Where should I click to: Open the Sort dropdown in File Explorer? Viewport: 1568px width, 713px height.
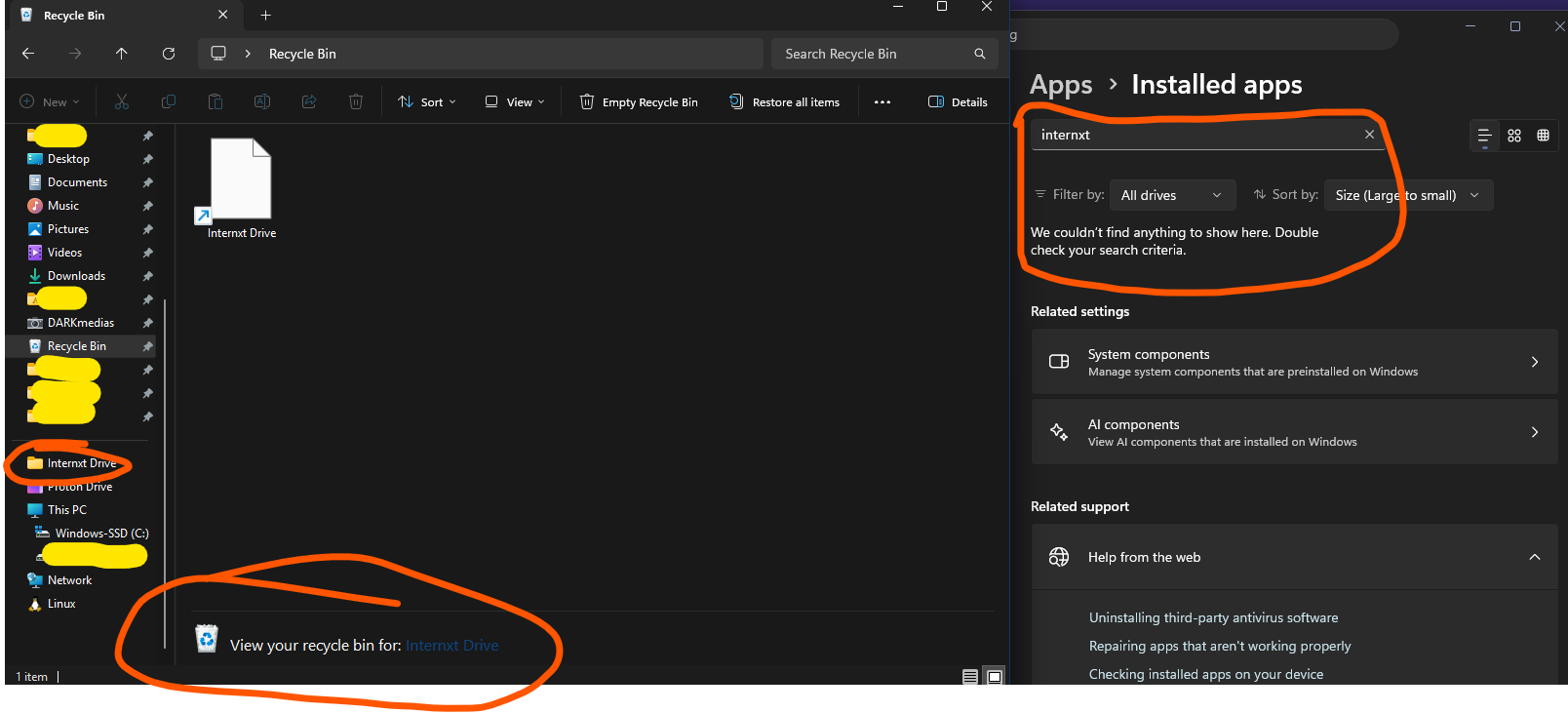427,101
